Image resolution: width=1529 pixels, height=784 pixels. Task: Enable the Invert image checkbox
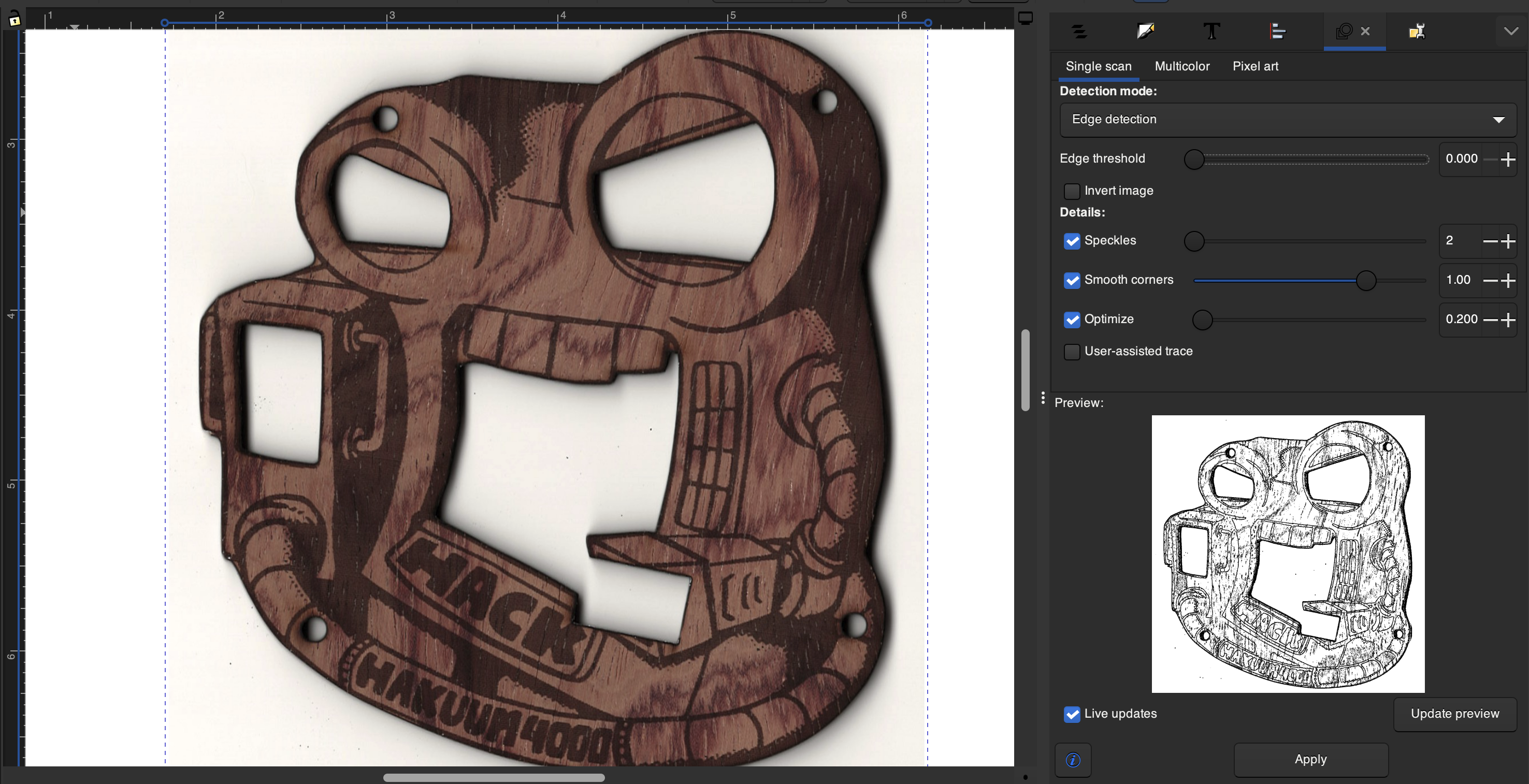click(1072, 191)
